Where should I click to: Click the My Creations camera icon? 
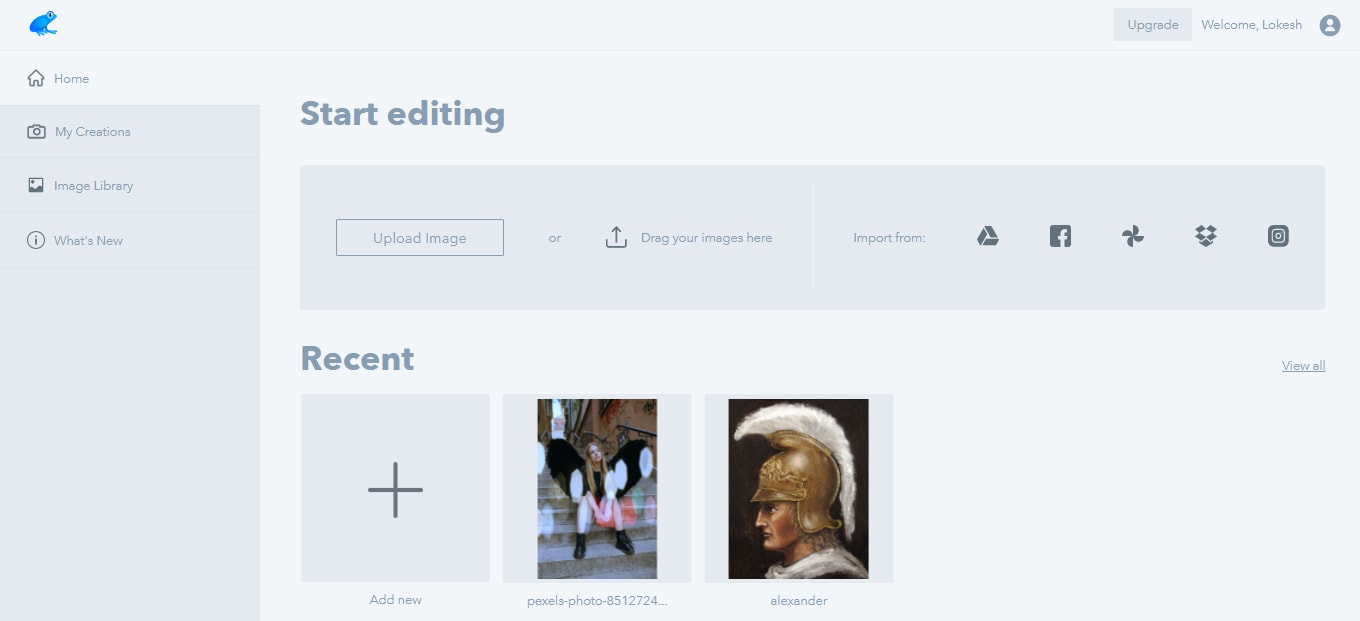[36, 131]
